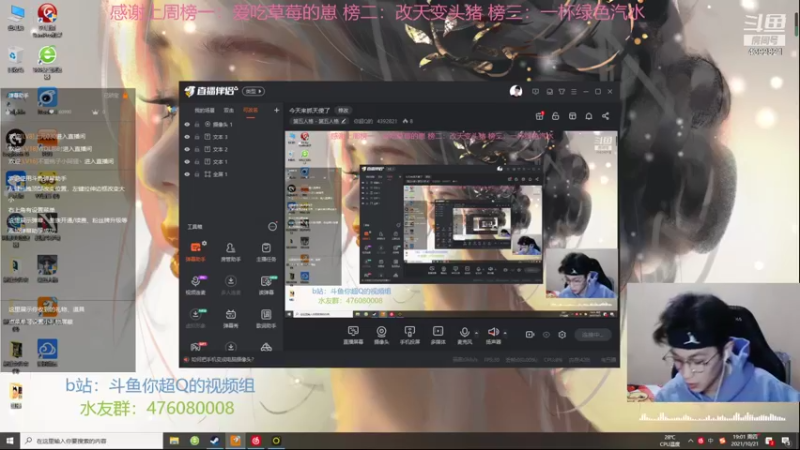The width and height of the screenshot is (800, 450).
Task: Hide the 文本 3 source layer
Action: tap(187, 137)
